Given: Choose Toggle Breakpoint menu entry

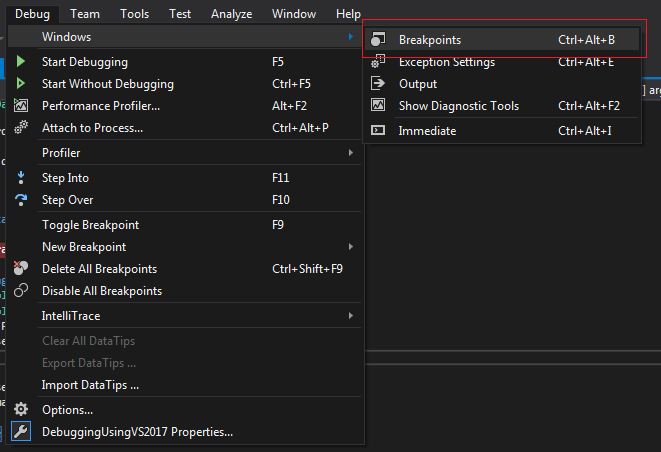Looking at the screenshot, I should tap(90, 225).
